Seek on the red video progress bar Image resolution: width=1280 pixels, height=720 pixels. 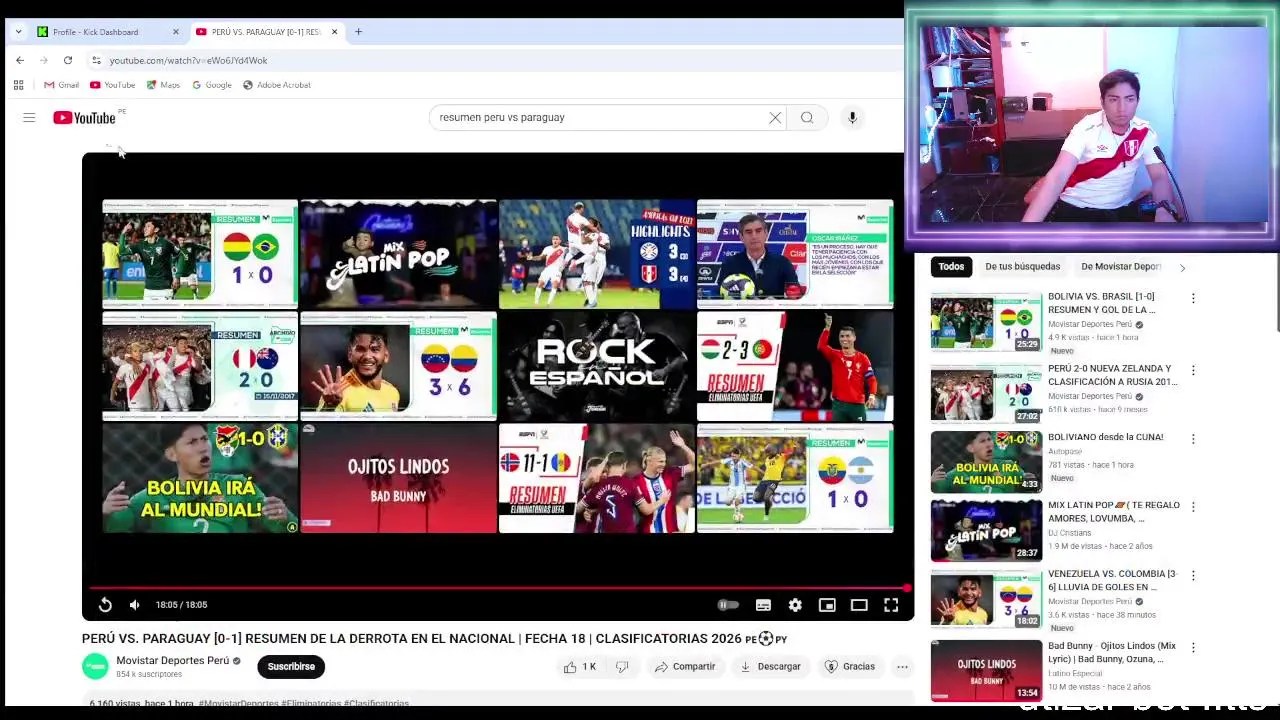498,588
